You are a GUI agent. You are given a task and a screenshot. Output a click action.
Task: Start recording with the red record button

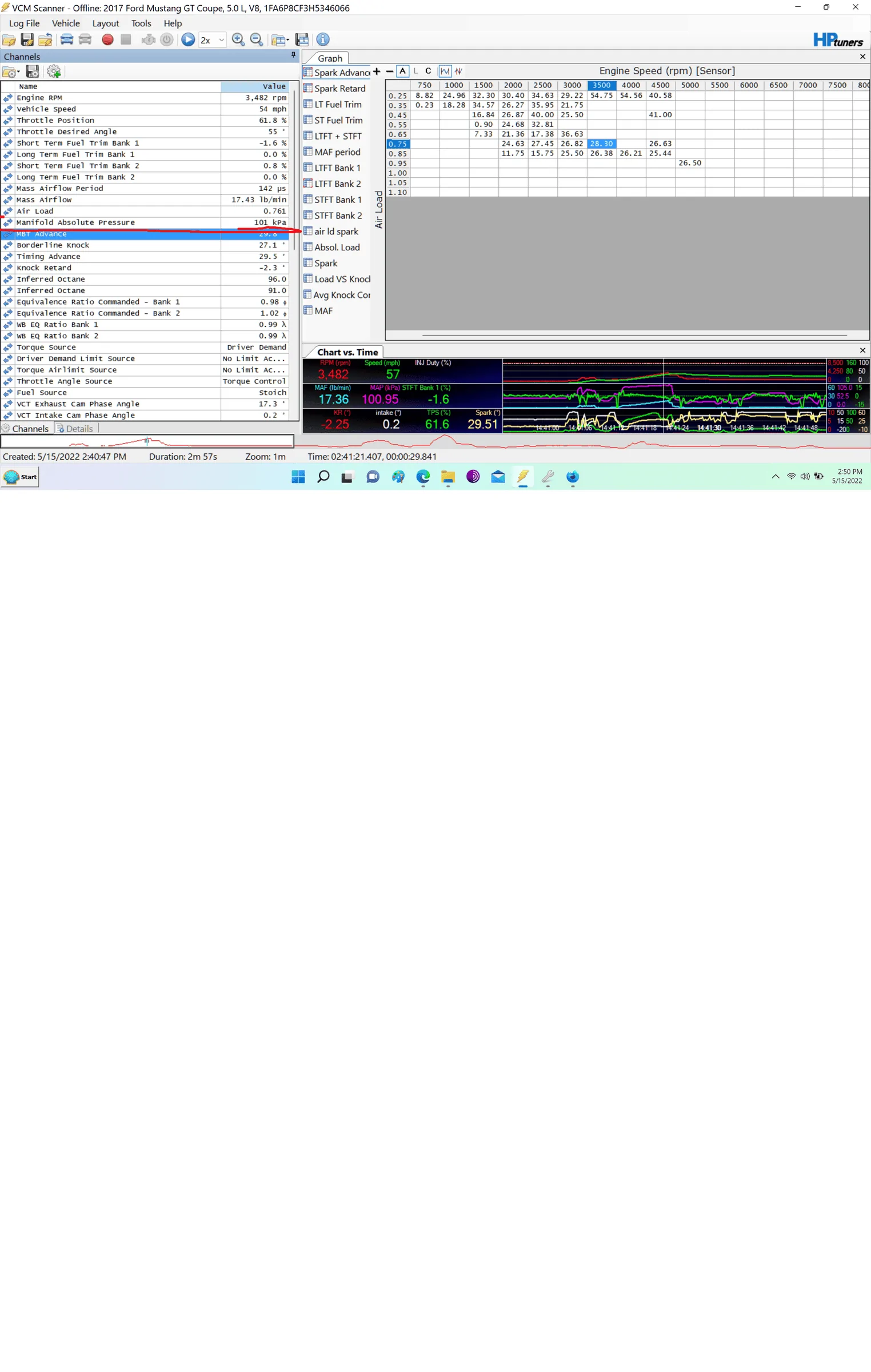click(107, 39)
